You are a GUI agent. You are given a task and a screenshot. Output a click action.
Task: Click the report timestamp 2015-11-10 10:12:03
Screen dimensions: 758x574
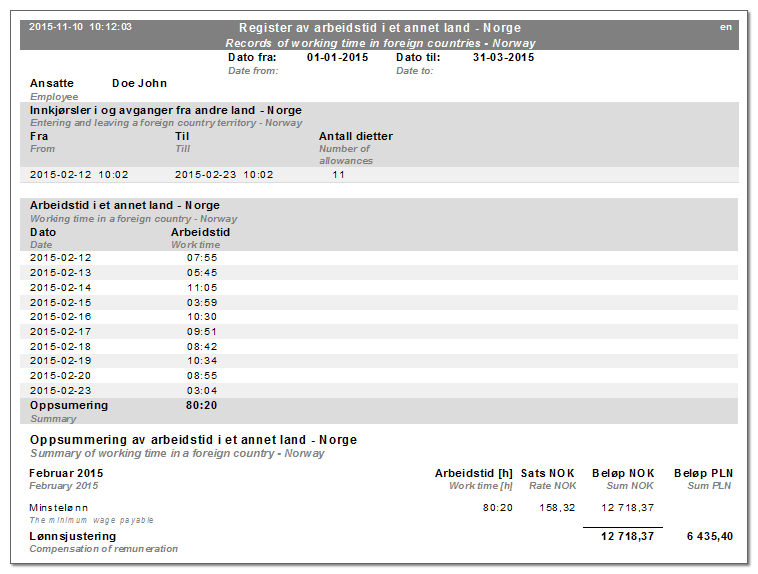(x=80, y=27)
